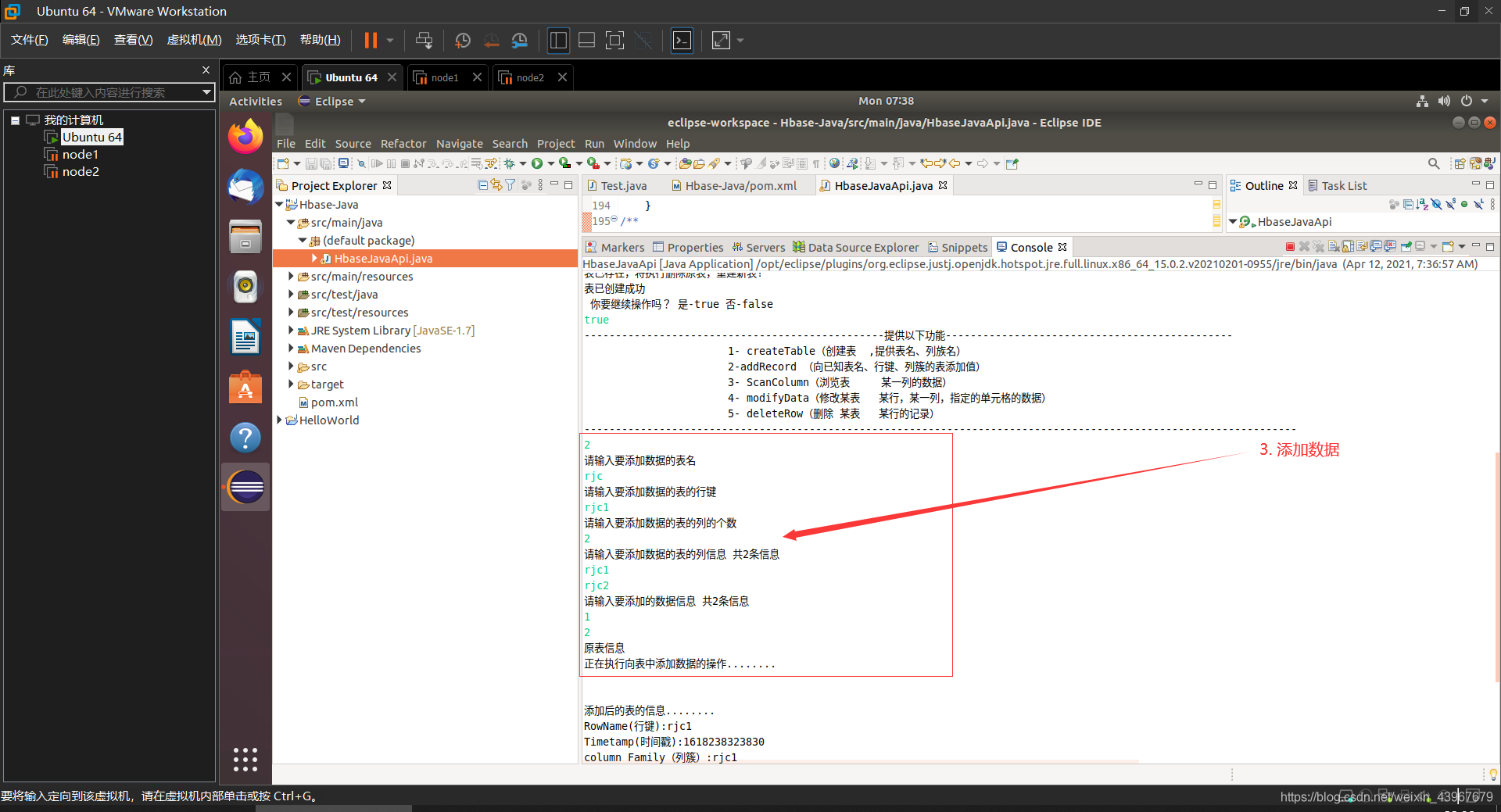
Task: Expand the HelloWorld project
Action: click(279, 420)
